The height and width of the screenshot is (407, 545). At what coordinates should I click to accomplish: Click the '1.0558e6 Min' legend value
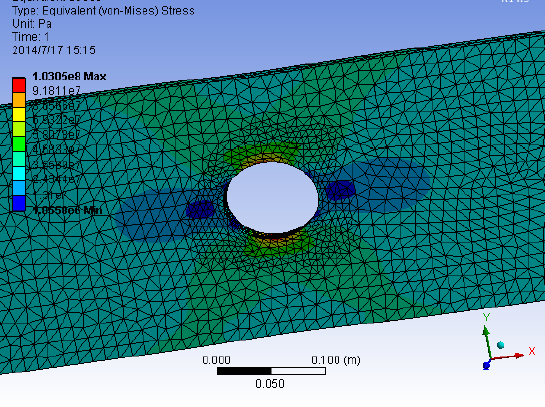[x=67, y=210]
